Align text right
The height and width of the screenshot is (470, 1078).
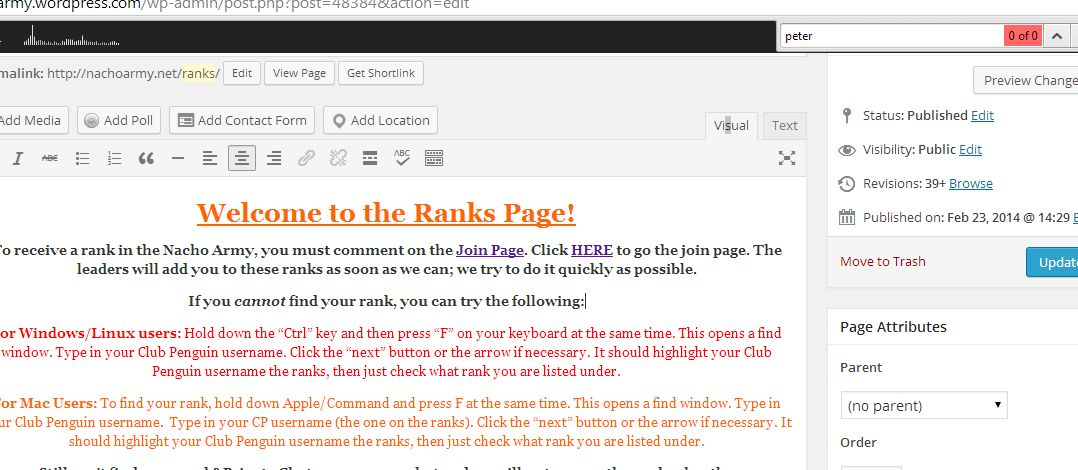click(x=273, y=158)
